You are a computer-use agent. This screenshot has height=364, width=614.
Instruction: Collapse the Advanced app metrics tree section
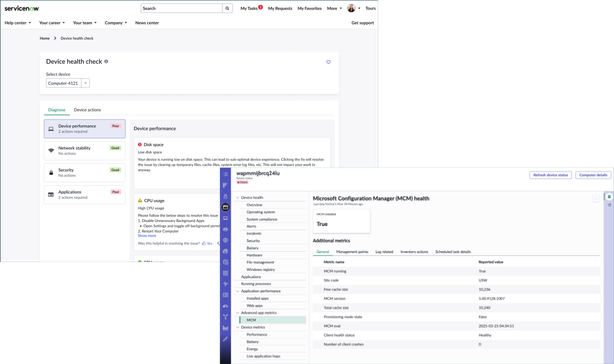coord(237,313)
